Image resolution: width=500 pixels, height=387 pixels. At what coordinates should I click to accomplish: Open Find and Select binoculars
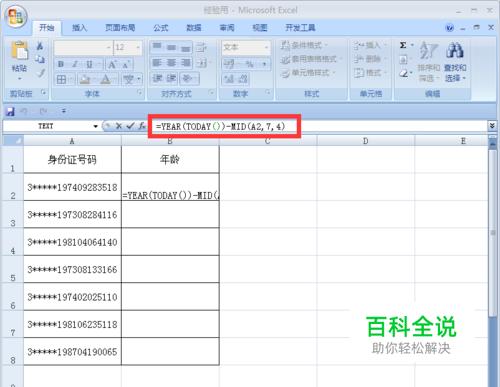tap(455, 61)
